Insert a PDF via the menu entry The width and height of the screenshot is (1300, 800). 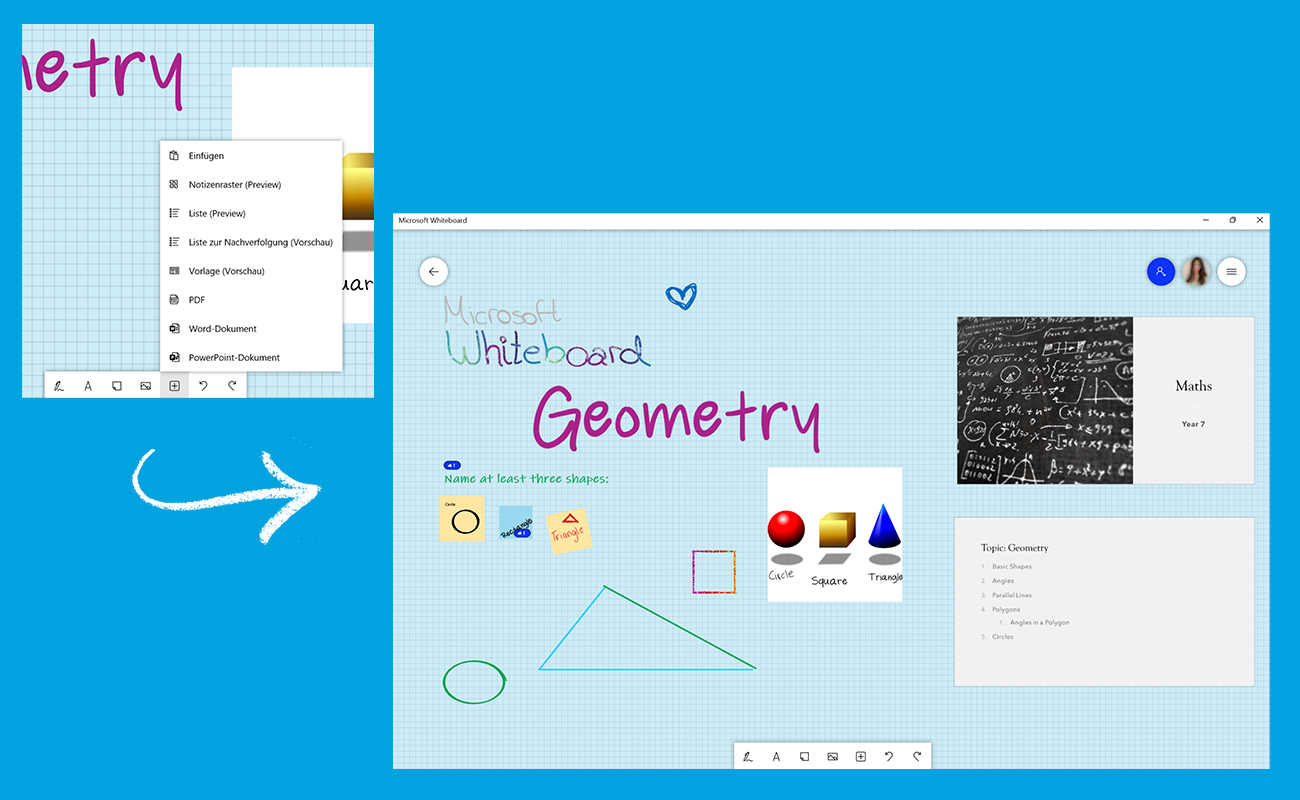click(251, 300)
